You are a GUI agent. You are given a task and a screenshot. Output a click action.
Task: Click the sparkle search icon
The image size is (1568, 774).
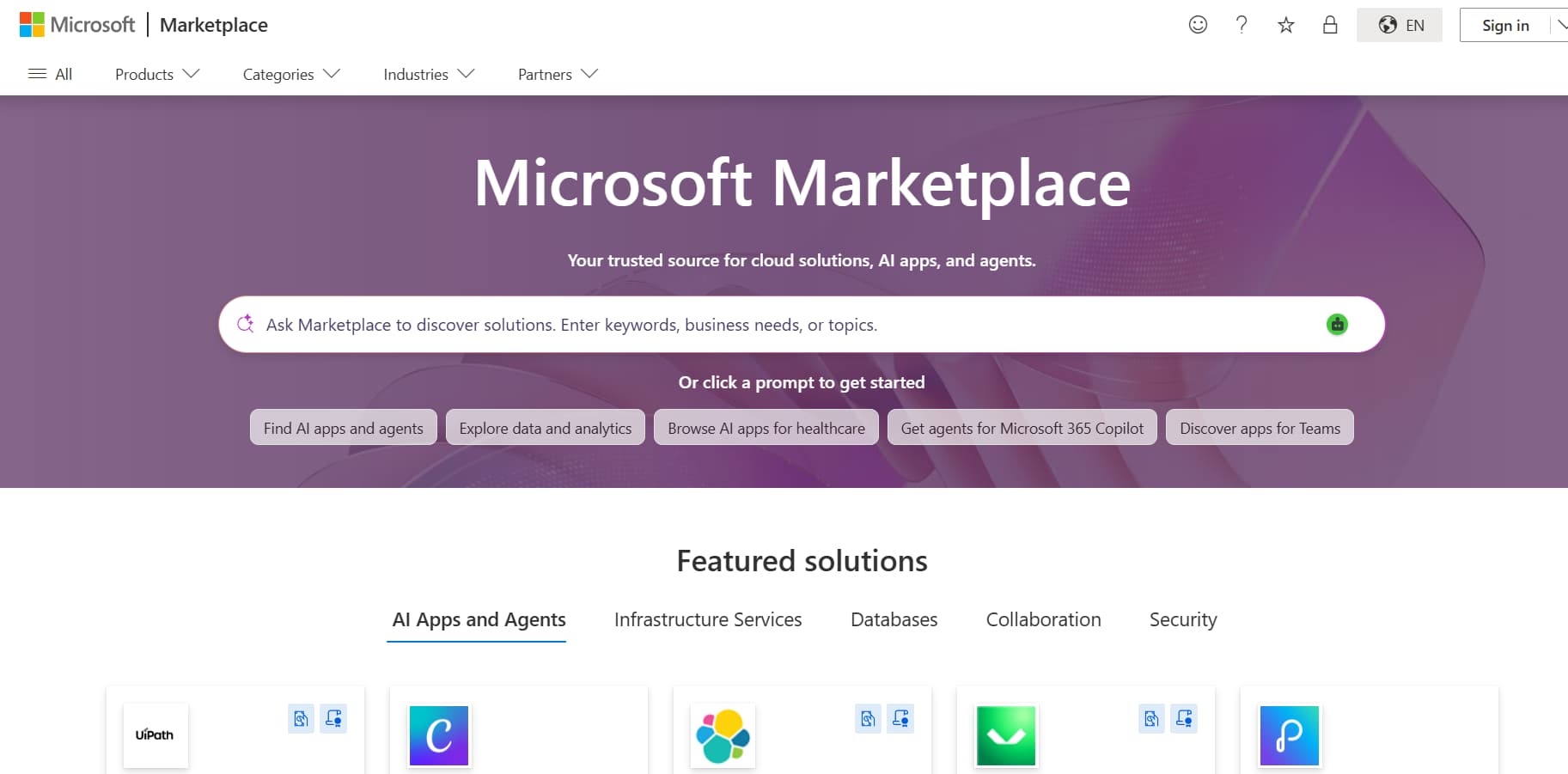click(x=246, y=324)
